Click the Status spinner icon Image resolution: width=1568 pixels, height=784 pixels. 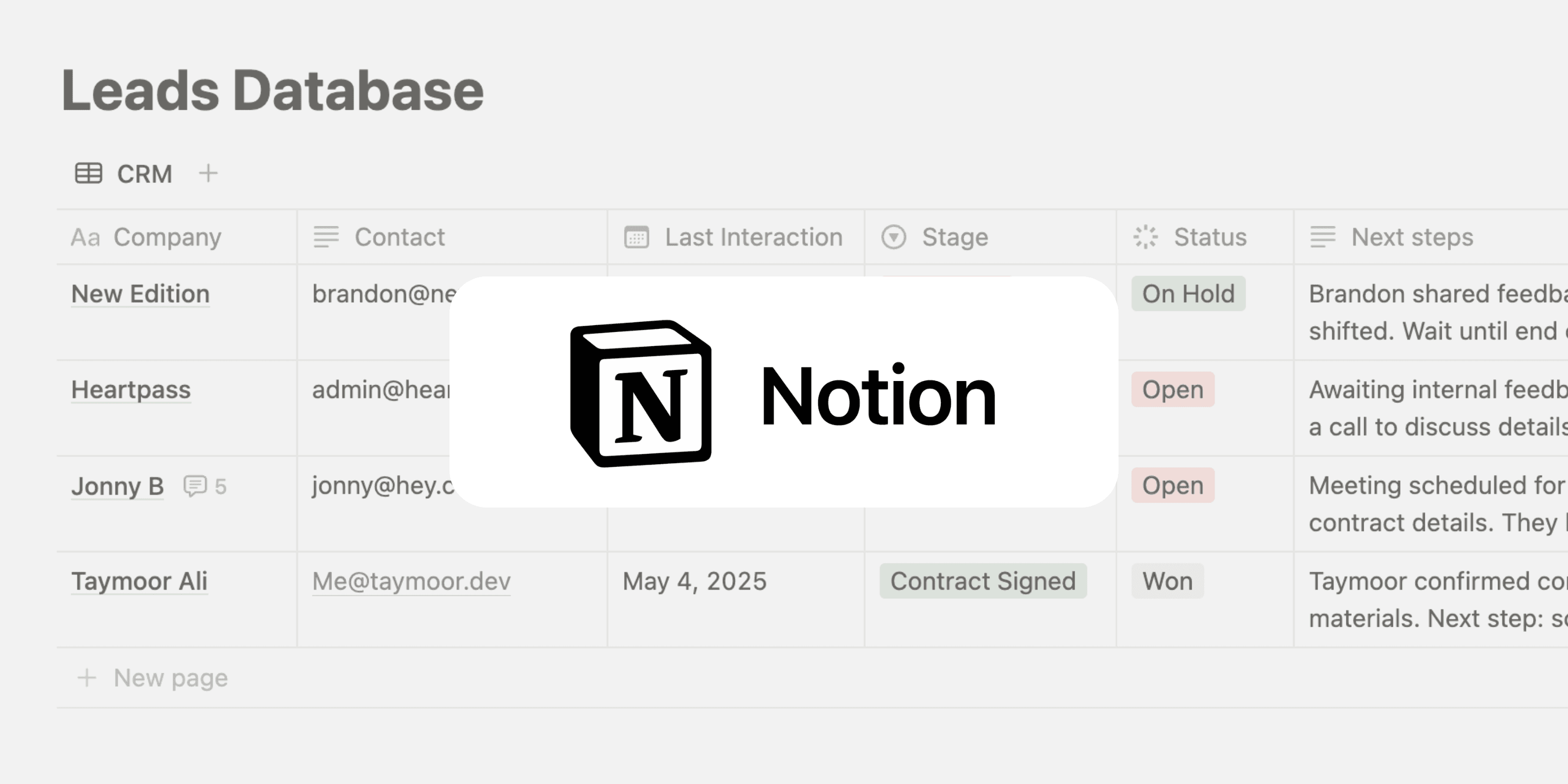[x=1146, y=237]
